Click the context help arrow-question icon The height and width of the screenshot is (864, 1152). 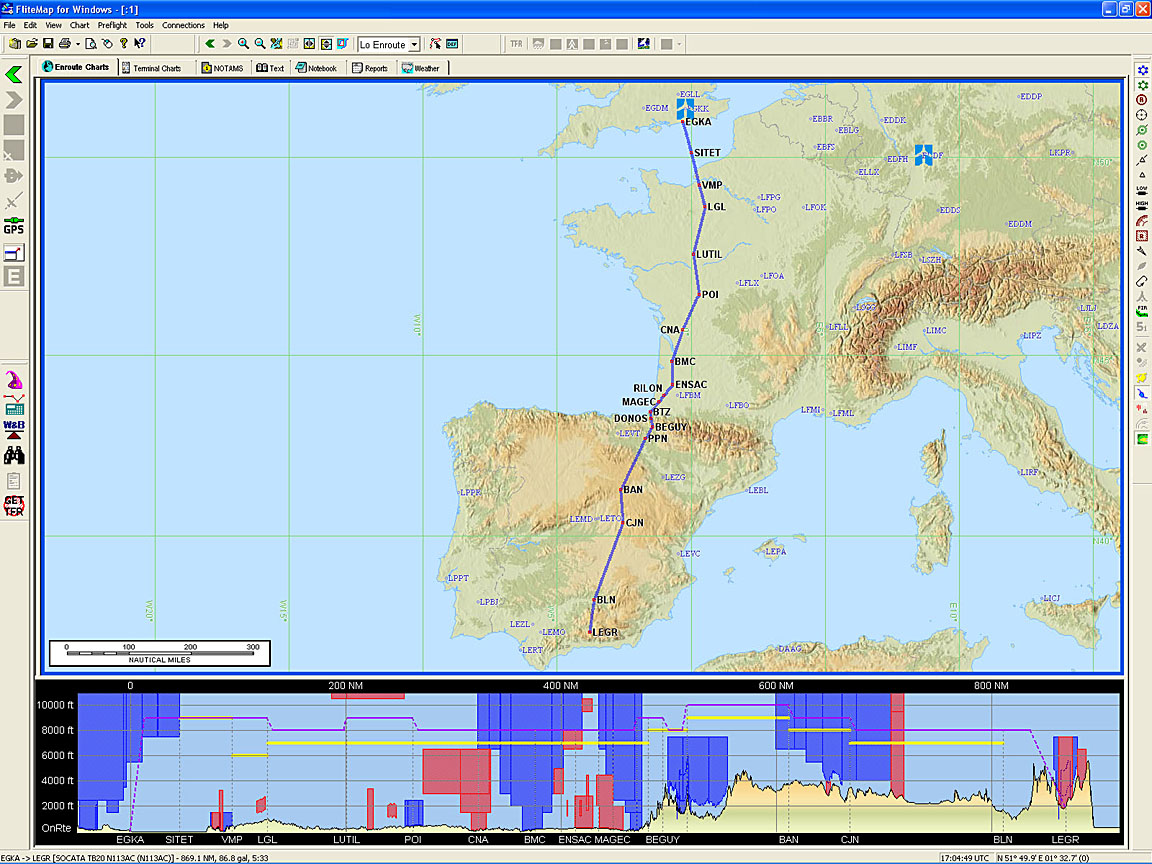140,44
